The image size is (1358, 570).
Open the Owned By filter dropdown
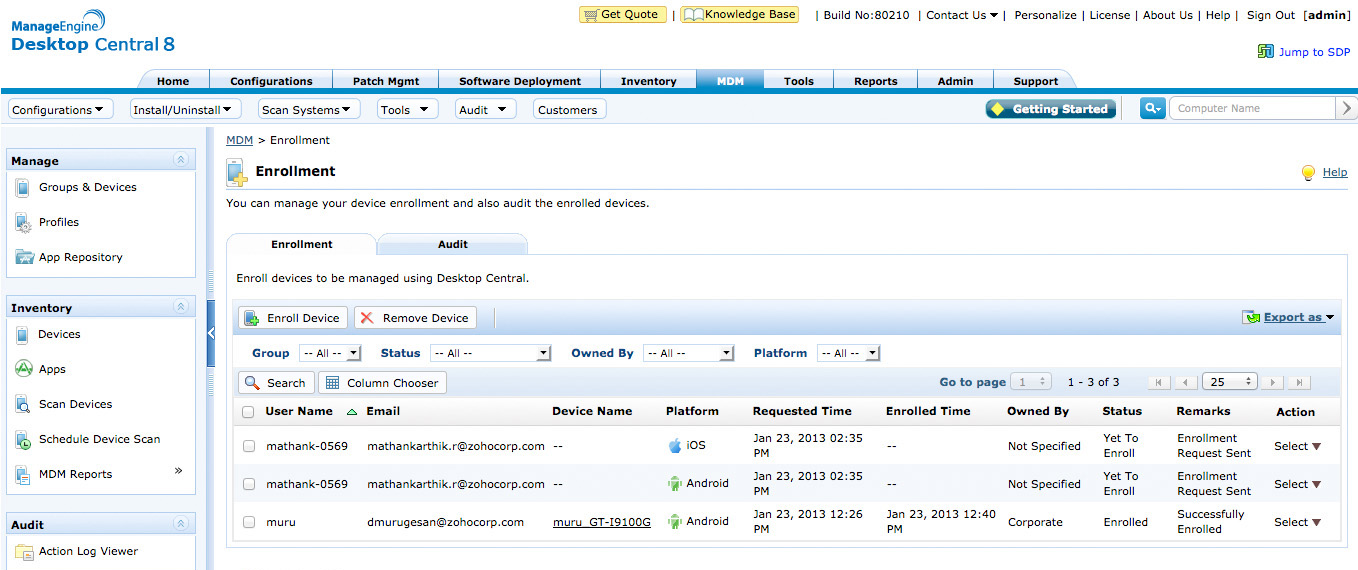(689, 353)
